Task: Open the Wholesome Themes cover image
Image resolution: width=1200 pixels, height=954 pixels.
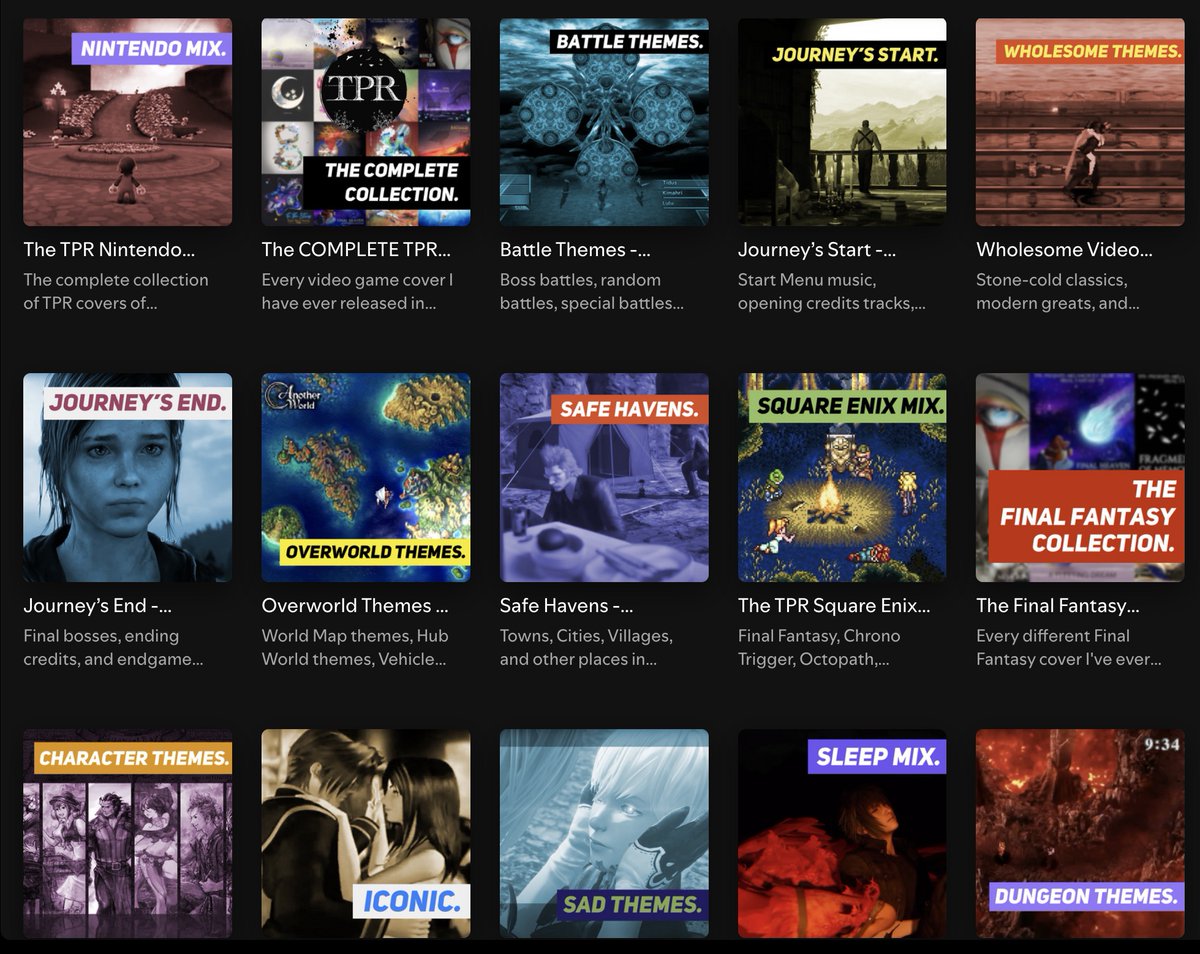Action: coord(1079,120)
